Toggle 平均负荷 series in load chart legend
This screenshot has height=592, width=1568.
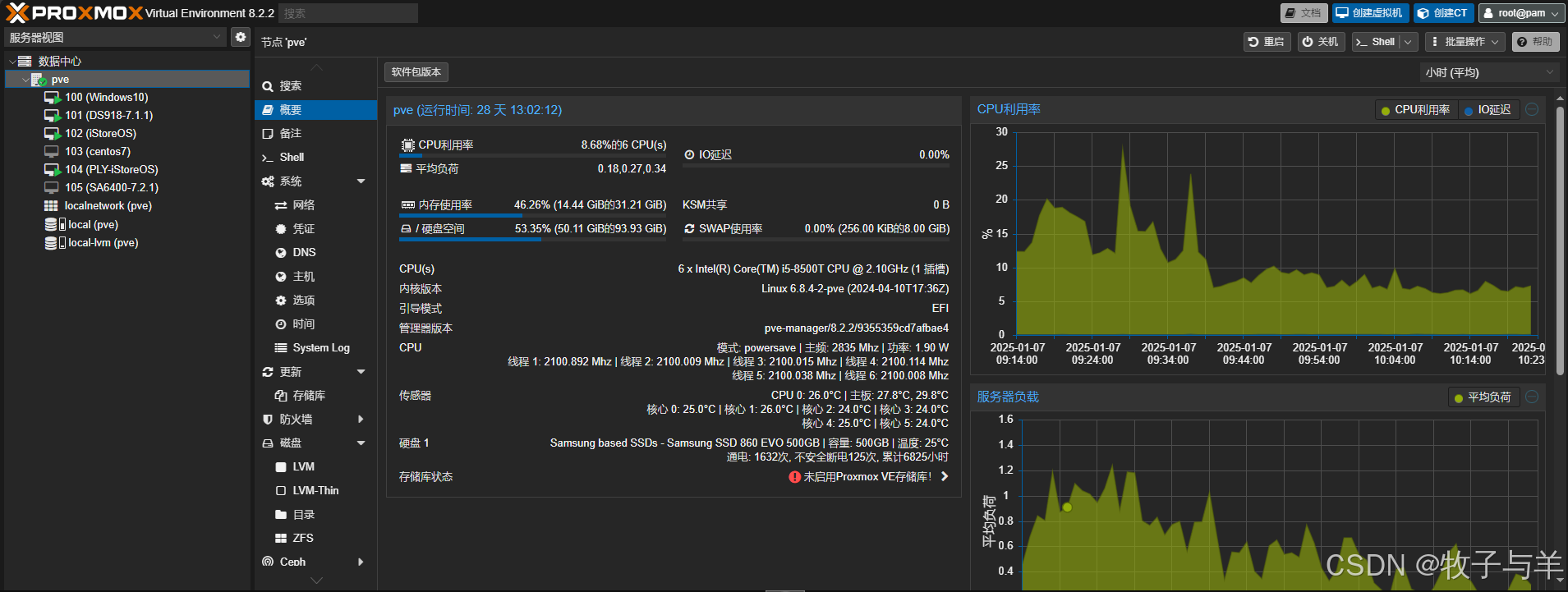tap(1483, 397)
